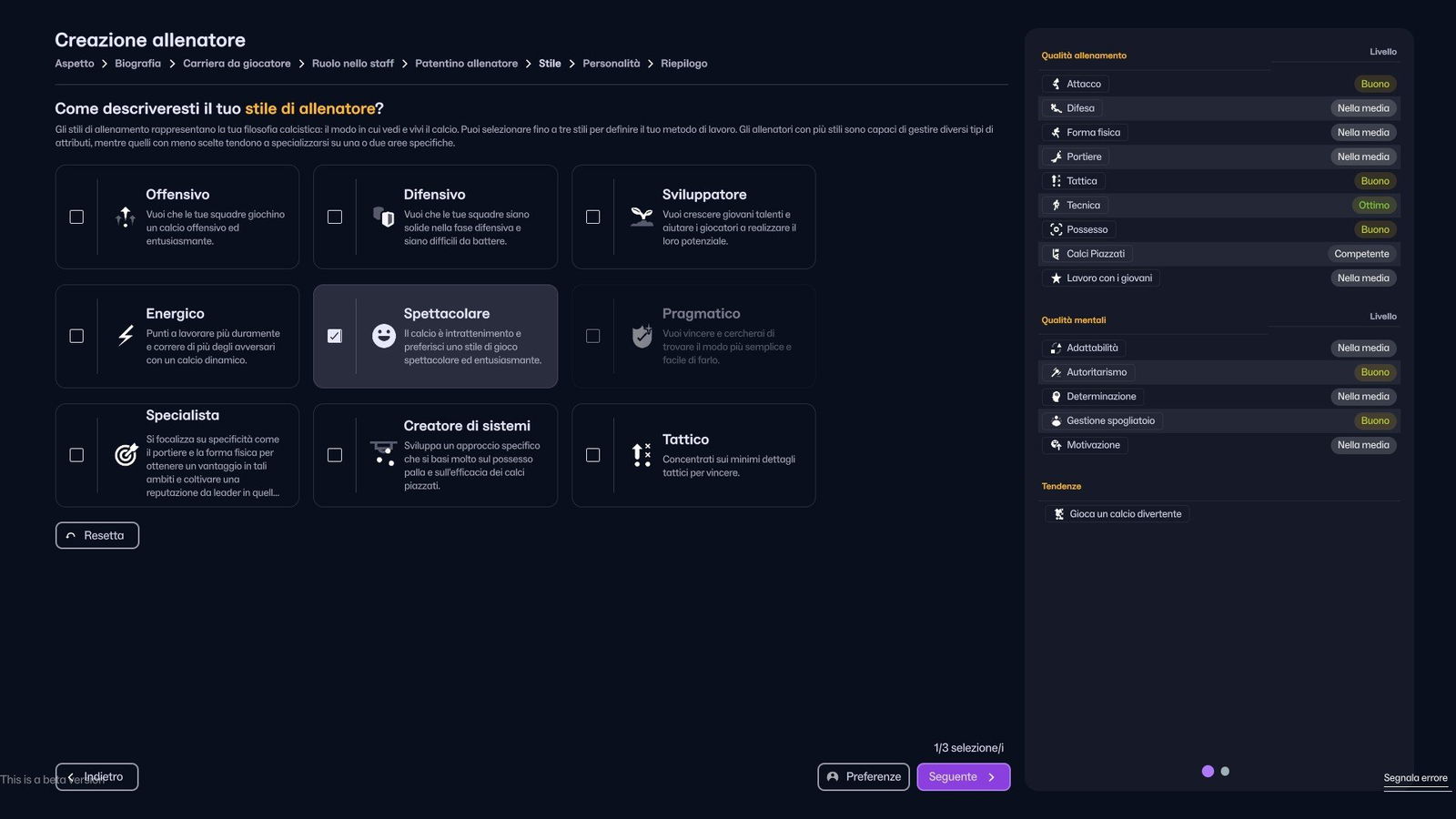Click the Offensivo style arrows icon

(126, 217)
